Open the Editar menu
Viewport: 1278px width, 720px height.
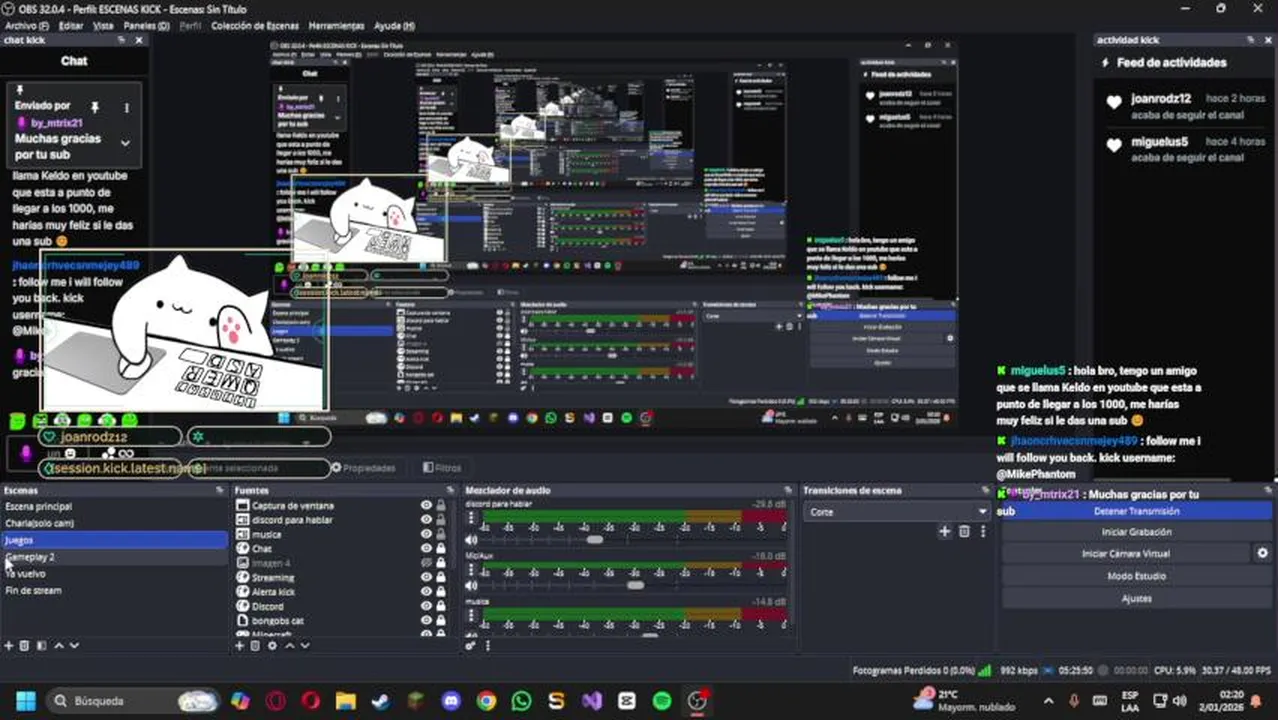(71, 25)
